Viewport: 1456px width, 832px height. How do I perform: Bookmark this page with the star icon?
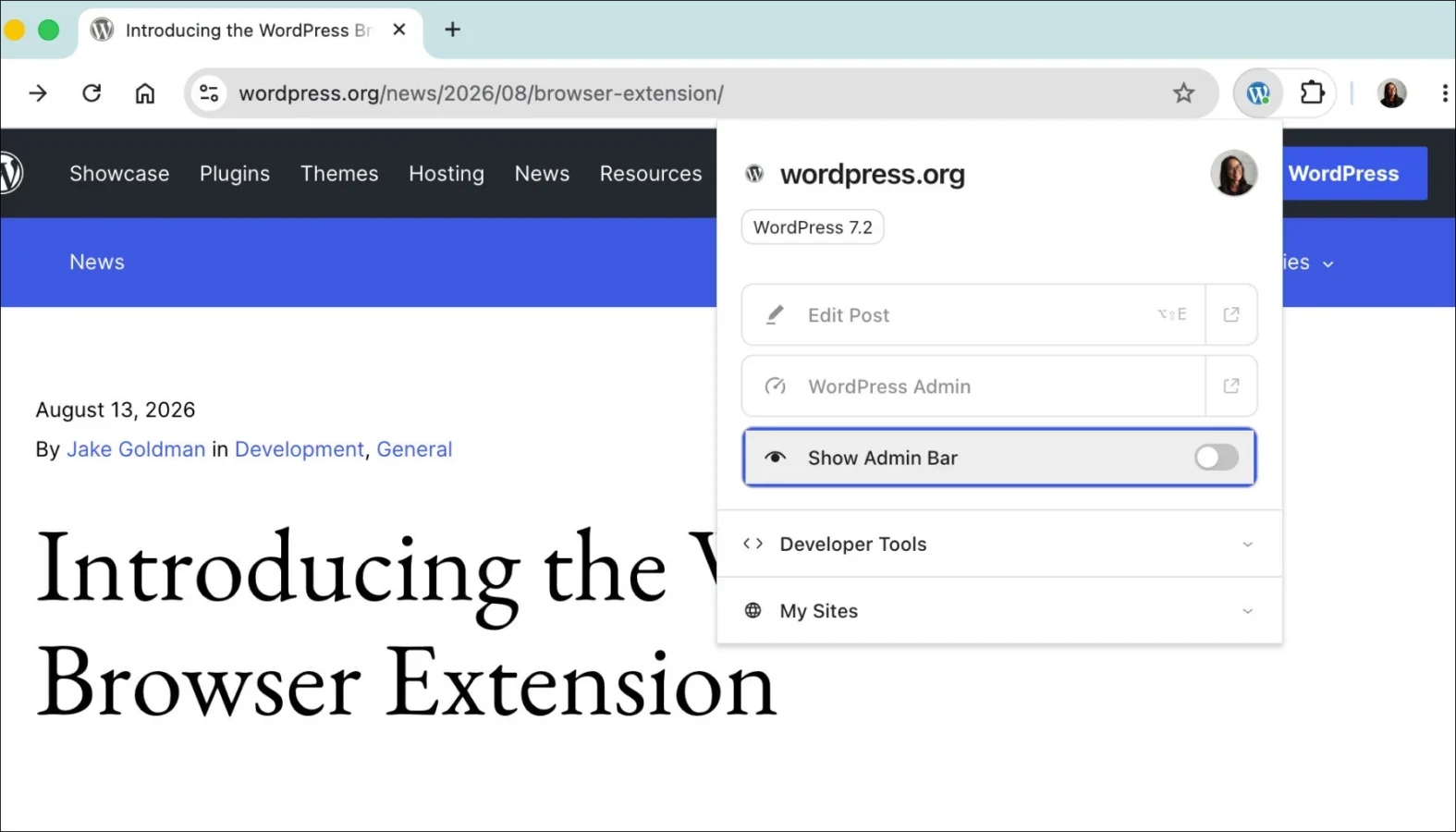coord(1183,92)
